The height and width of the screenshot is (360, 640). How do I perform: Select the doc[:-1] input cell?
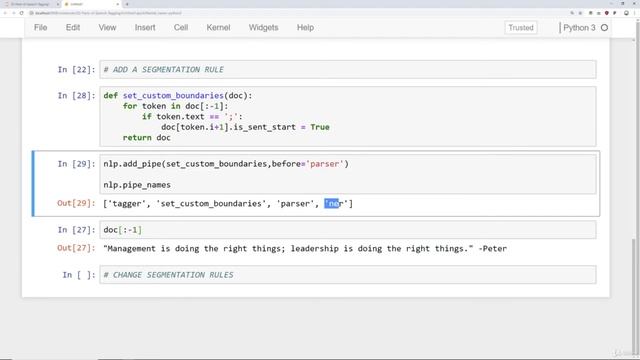(x=348, y=230)
